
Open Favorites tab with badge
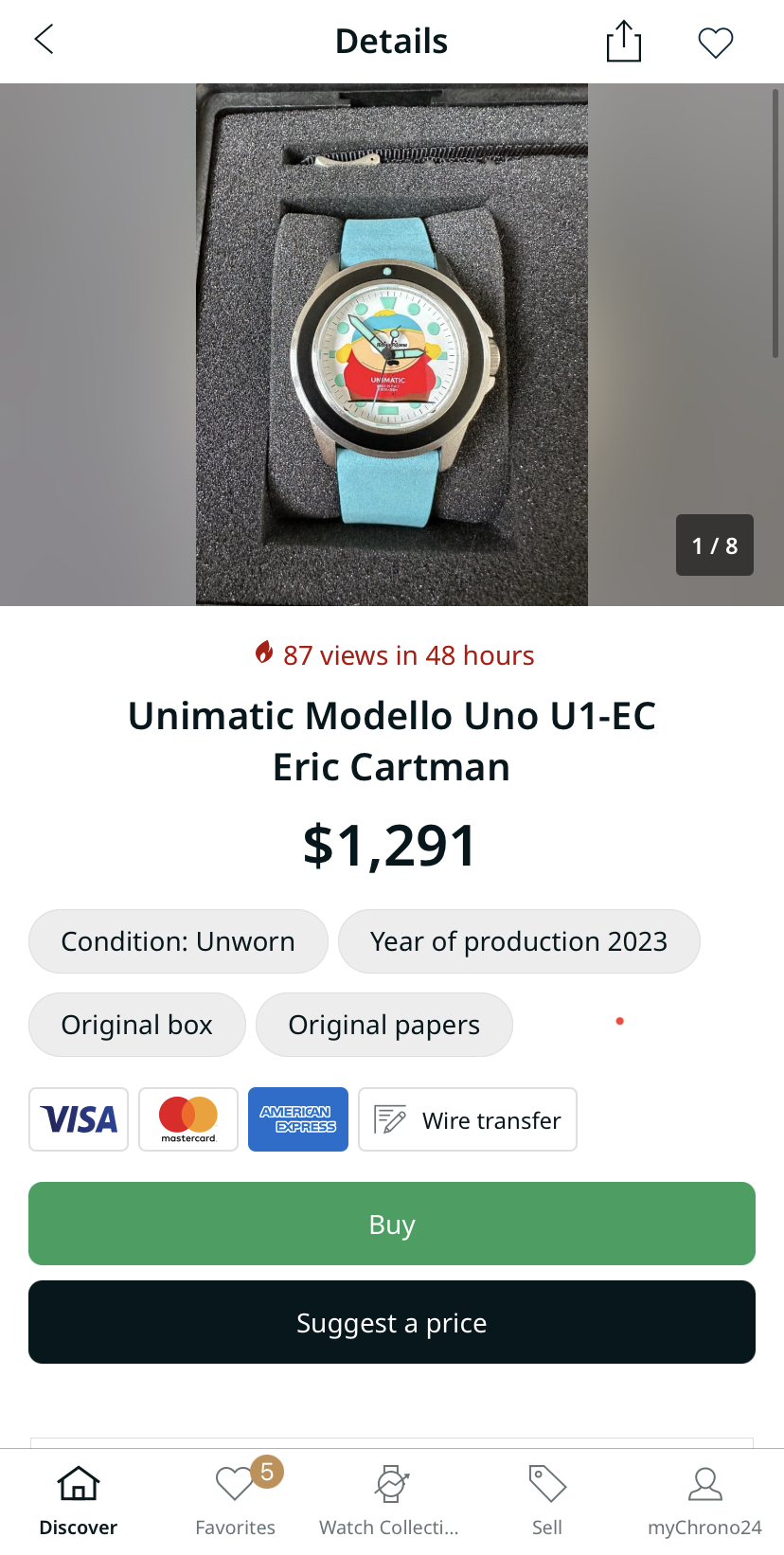236,1501
